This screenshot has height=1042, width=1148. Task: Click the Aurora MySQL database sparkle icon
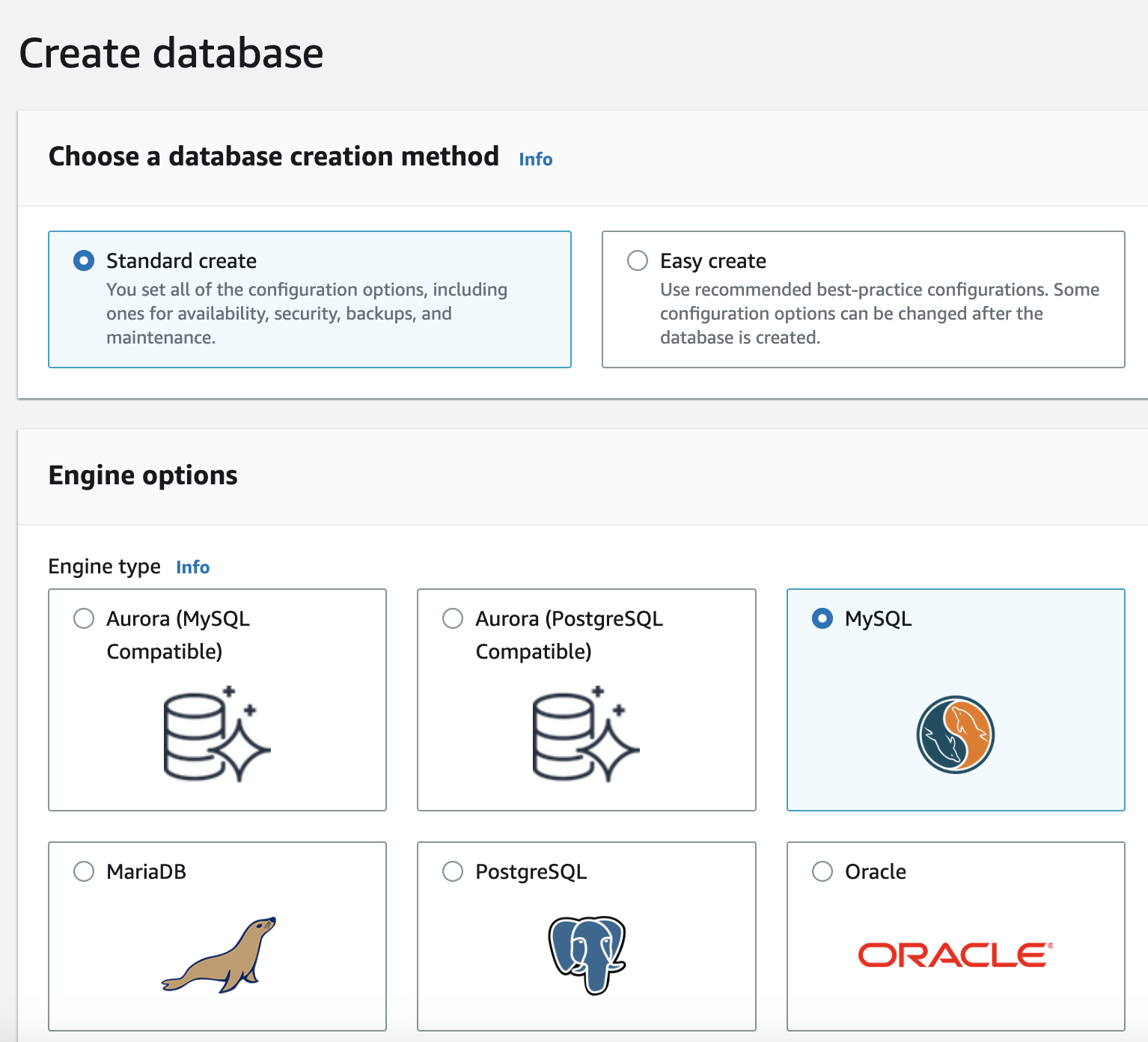[217, 734]
